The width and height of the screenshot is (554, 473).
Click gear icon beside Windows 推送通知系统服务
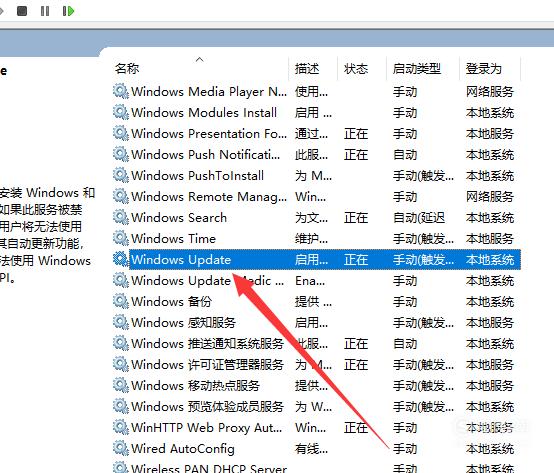[121, 343]
